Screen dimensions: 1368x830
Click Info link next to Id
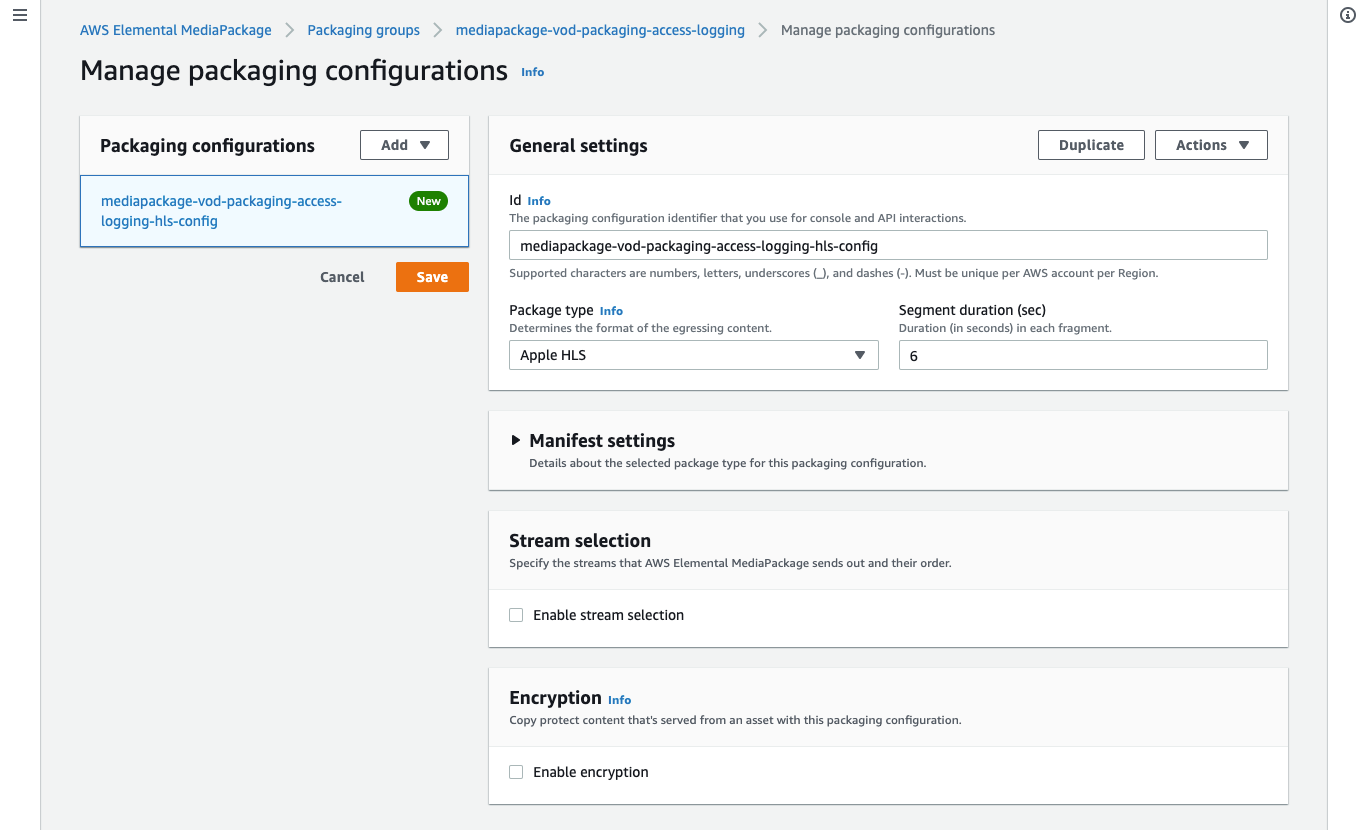click(539, 201)
